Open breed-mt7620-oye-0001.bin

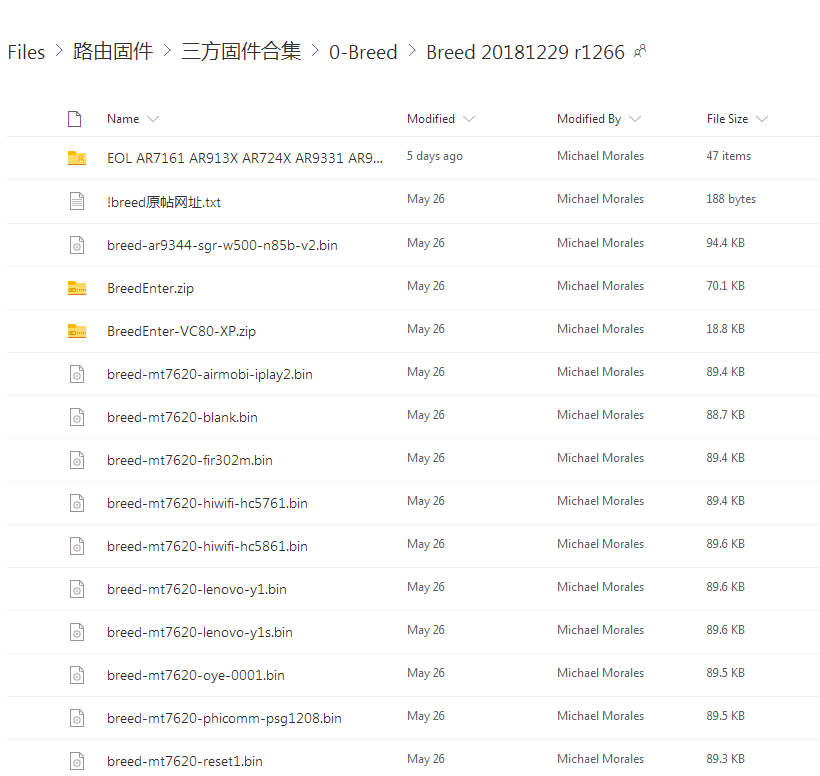196,675
